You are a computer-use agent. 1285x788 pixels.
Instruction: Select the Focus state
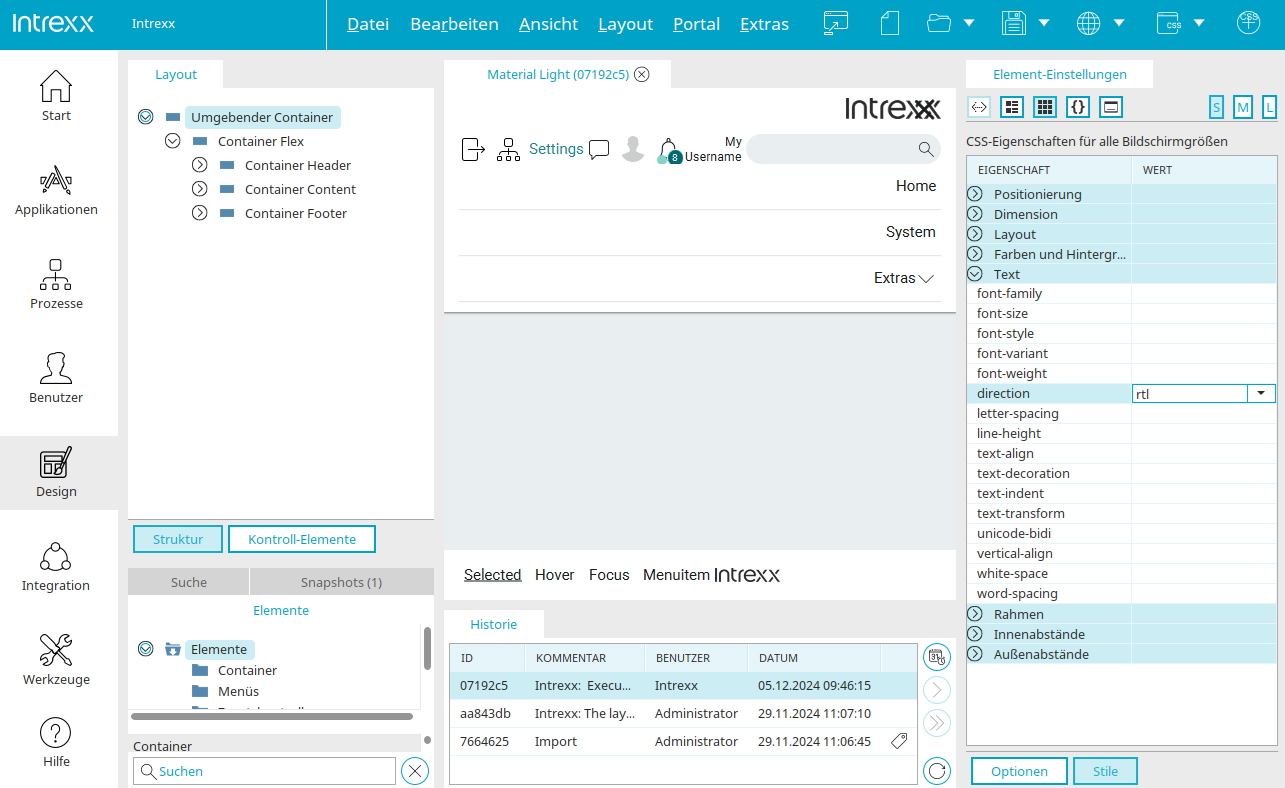[609, 575]
